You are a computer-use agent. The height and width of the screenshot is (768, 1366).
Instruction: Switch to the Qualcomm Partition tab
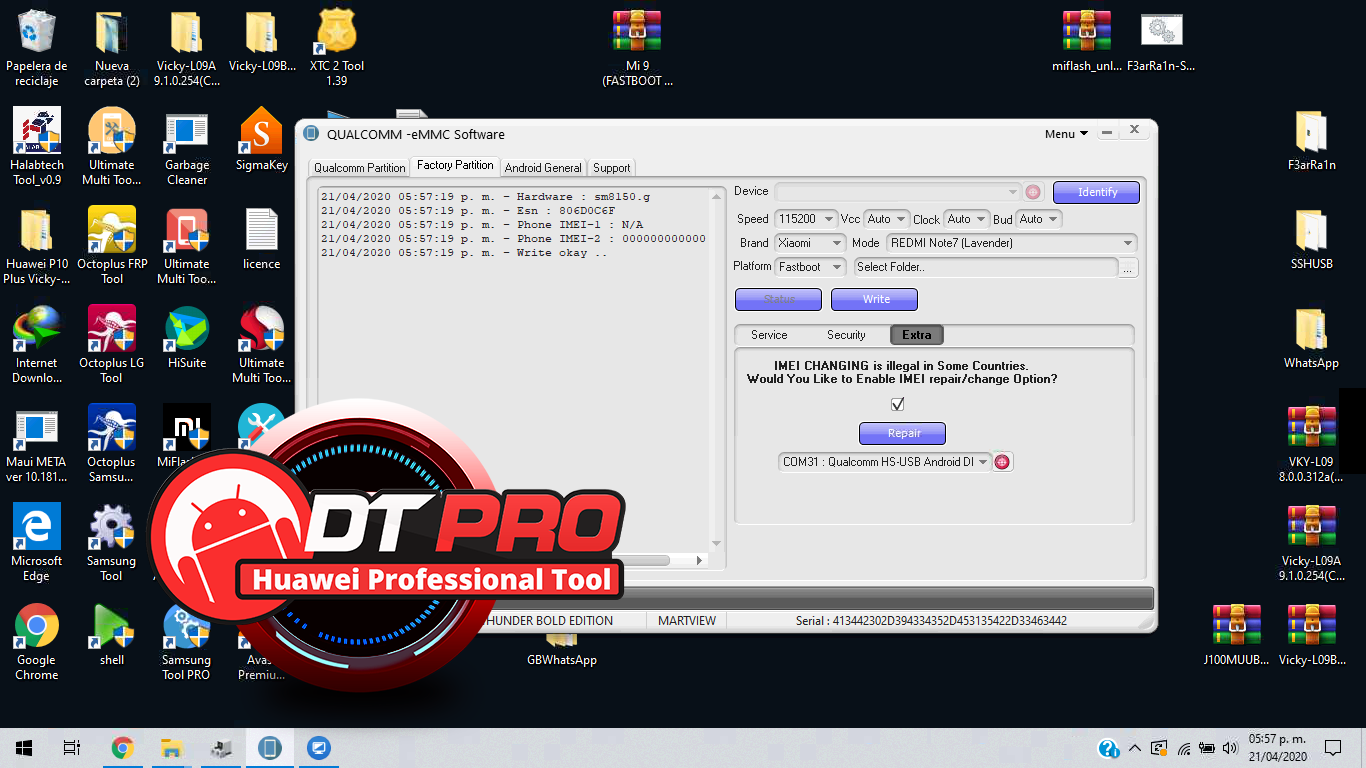360,168
